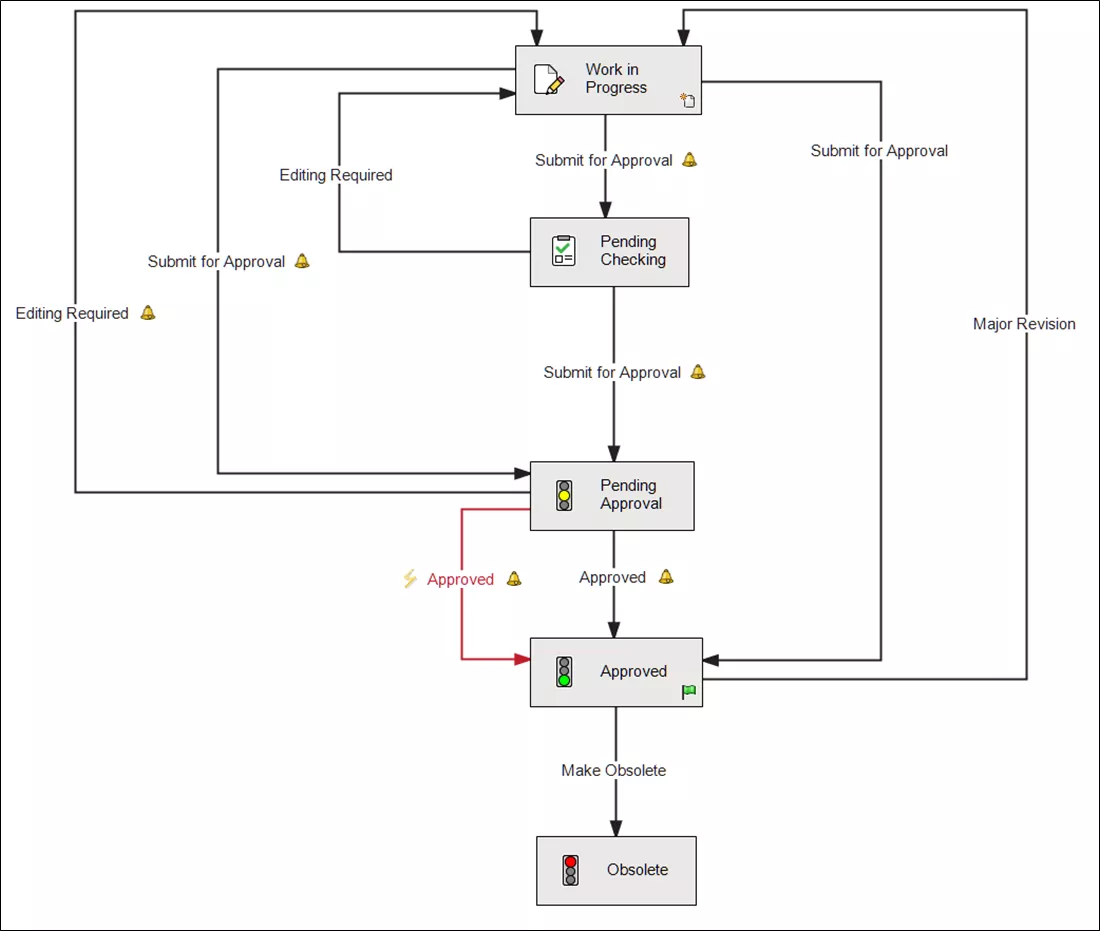The height and width of the screenshot is (931, 1100).
Task: Select the Pending Checking state name text
Action: click(632, 251)
